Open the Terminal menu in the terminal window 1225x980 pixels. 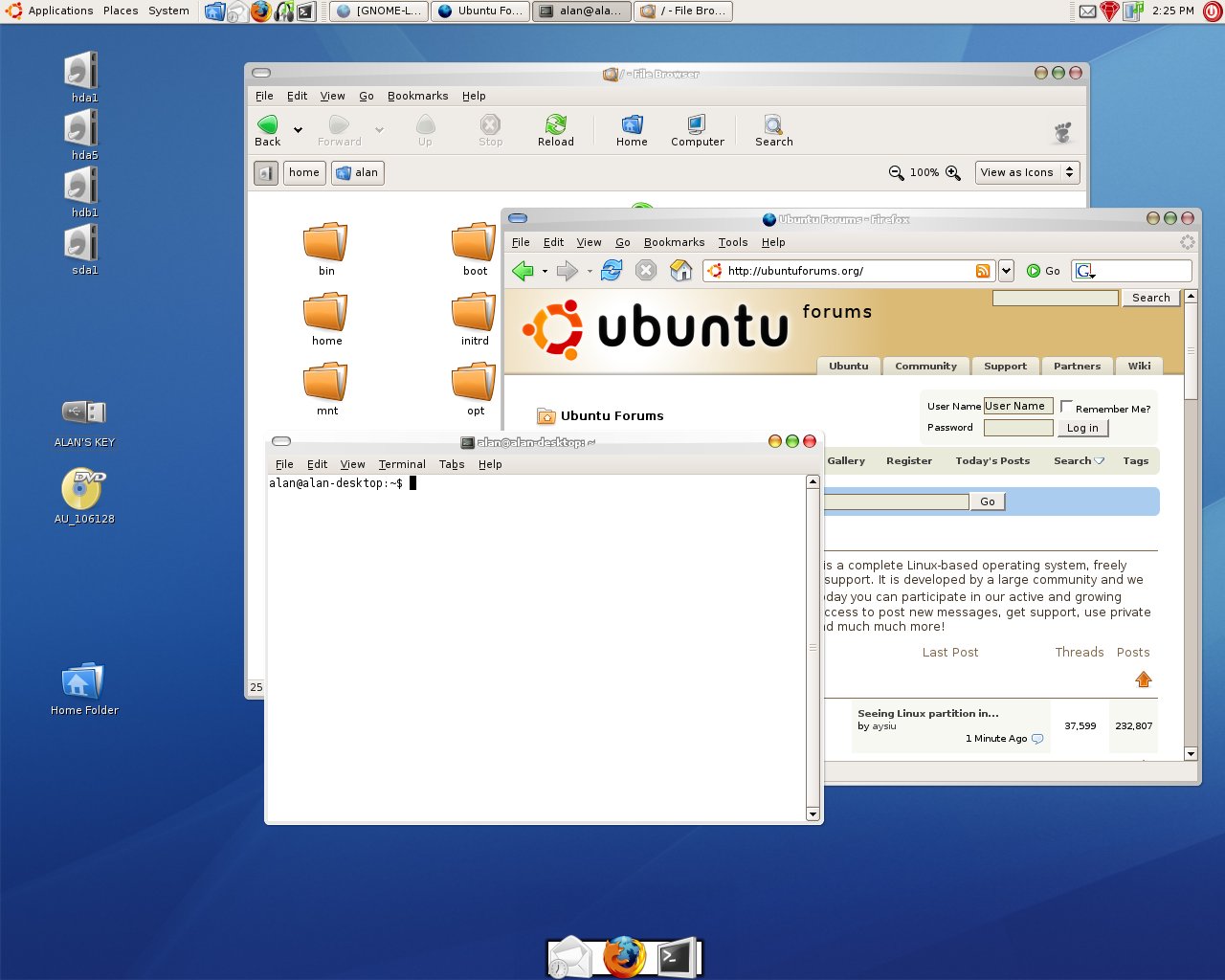[x=402, y=464]
